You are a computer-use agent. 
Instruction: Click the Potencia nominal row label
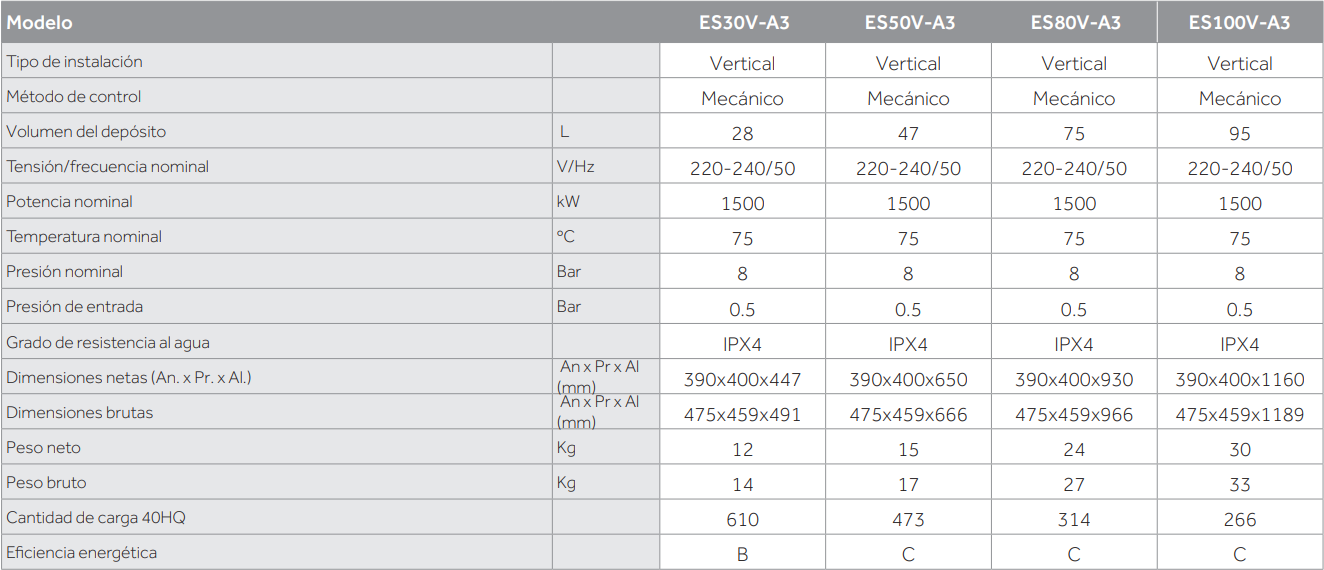[x=69, y=202]
